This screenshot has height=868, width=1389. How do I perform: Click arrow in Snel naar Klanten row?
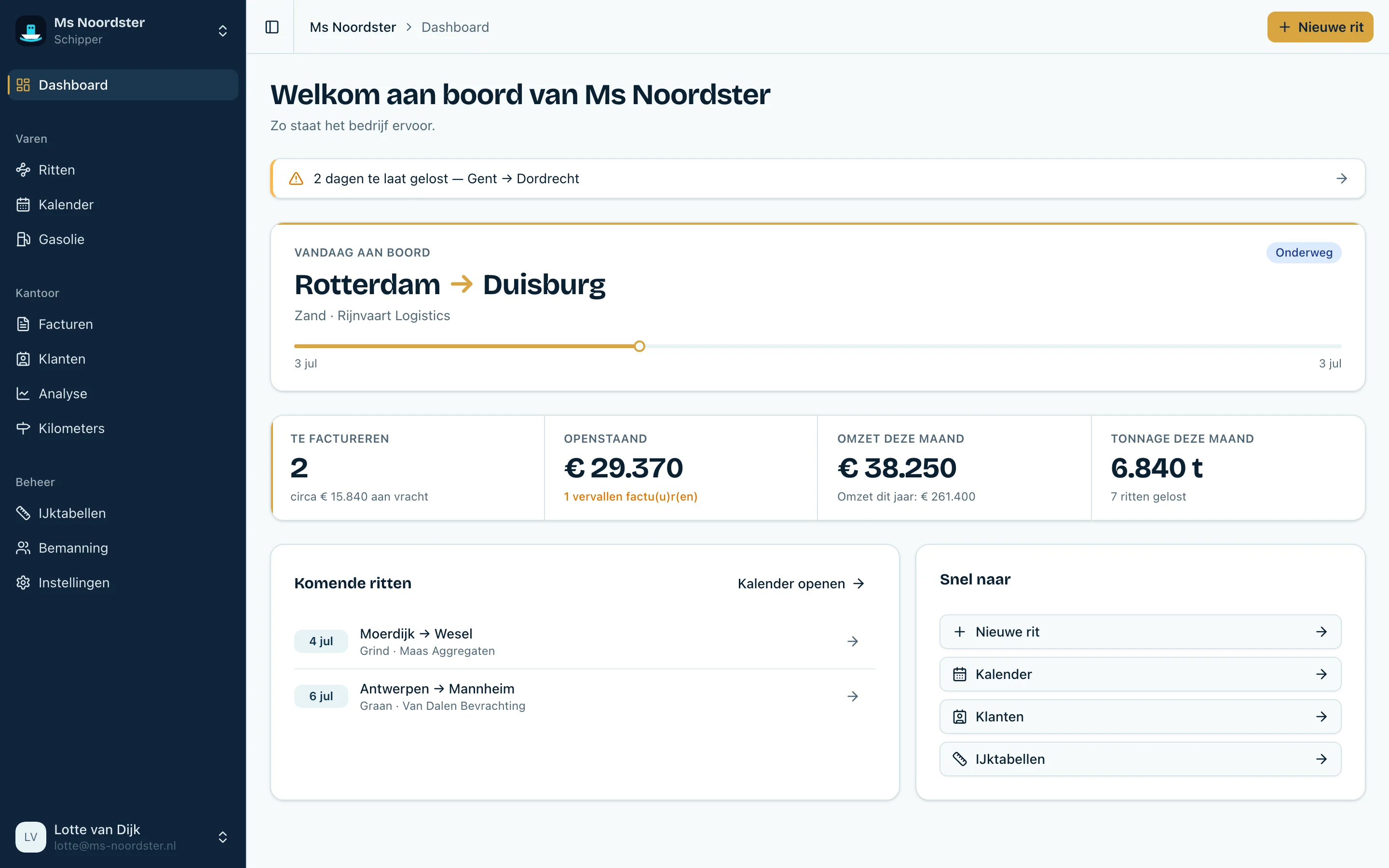(1321, 717)
